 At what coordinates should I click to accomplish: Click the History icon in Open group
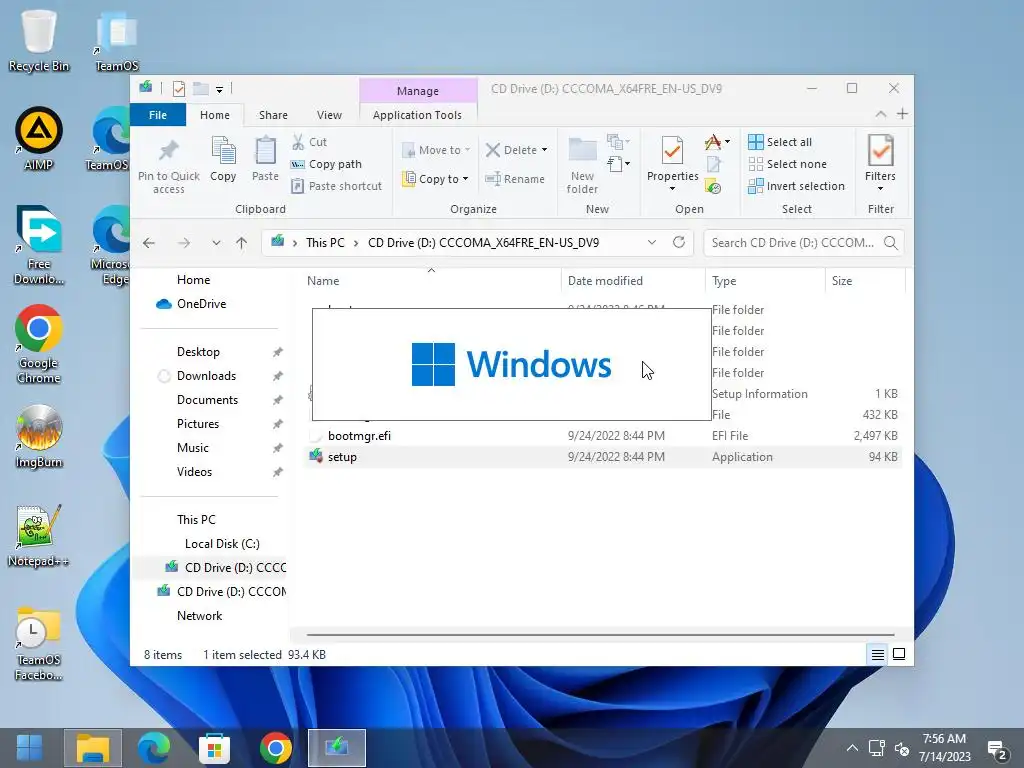point(713,187)
